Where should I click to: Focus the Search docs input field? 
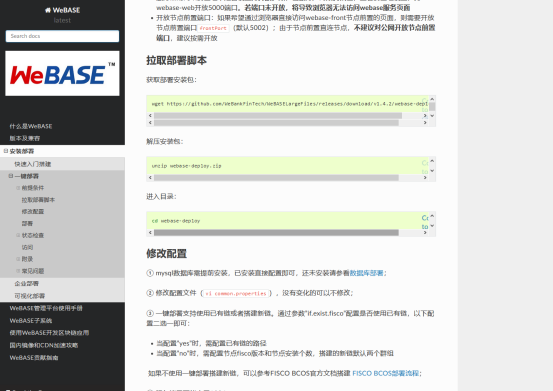coord(62,36)
